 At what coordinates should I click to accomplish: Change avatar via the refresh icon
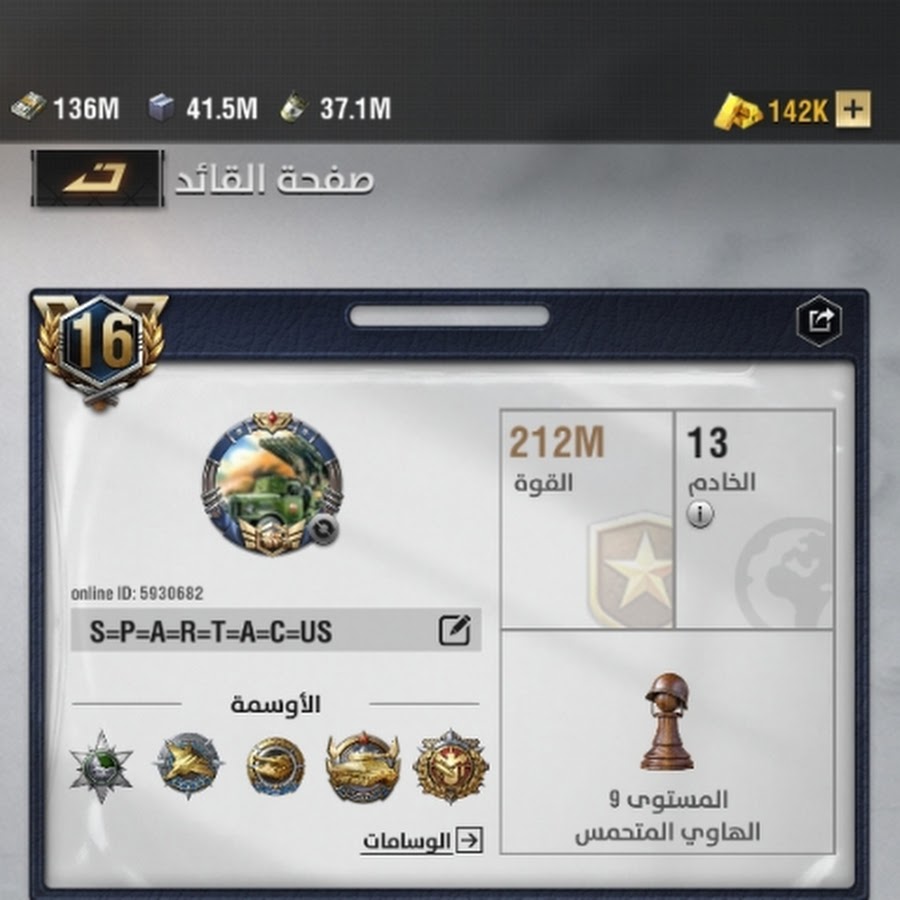323,529
